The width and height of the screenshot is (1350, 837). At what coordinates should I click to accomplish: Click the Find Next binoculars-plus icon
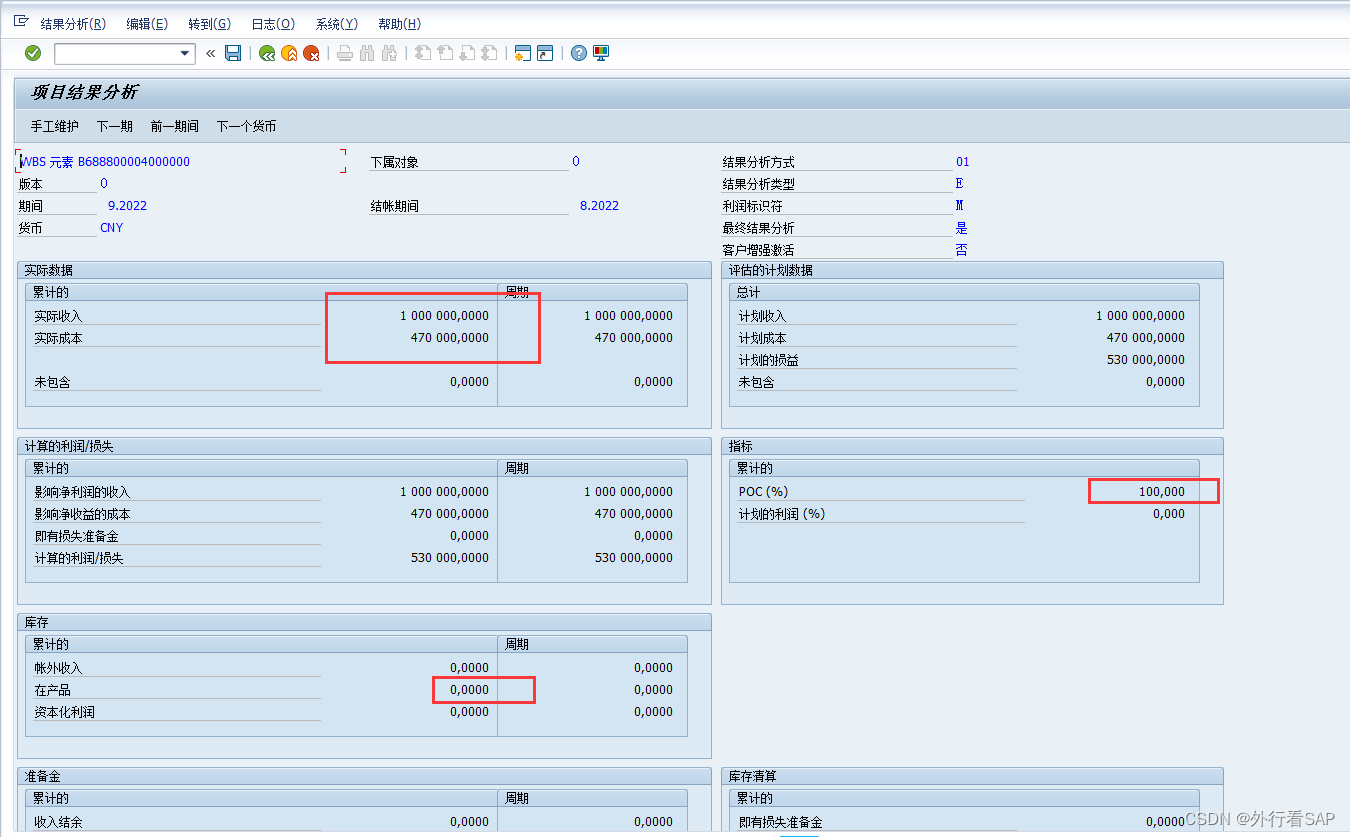coord(390,53)
